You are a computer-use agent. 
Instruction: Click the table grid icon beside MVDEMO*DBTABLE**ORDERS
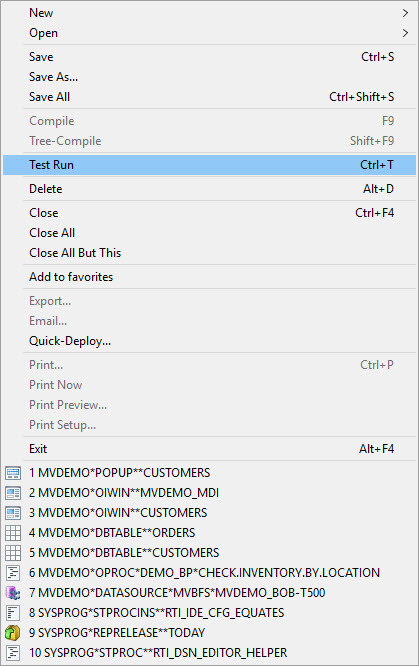13,533
